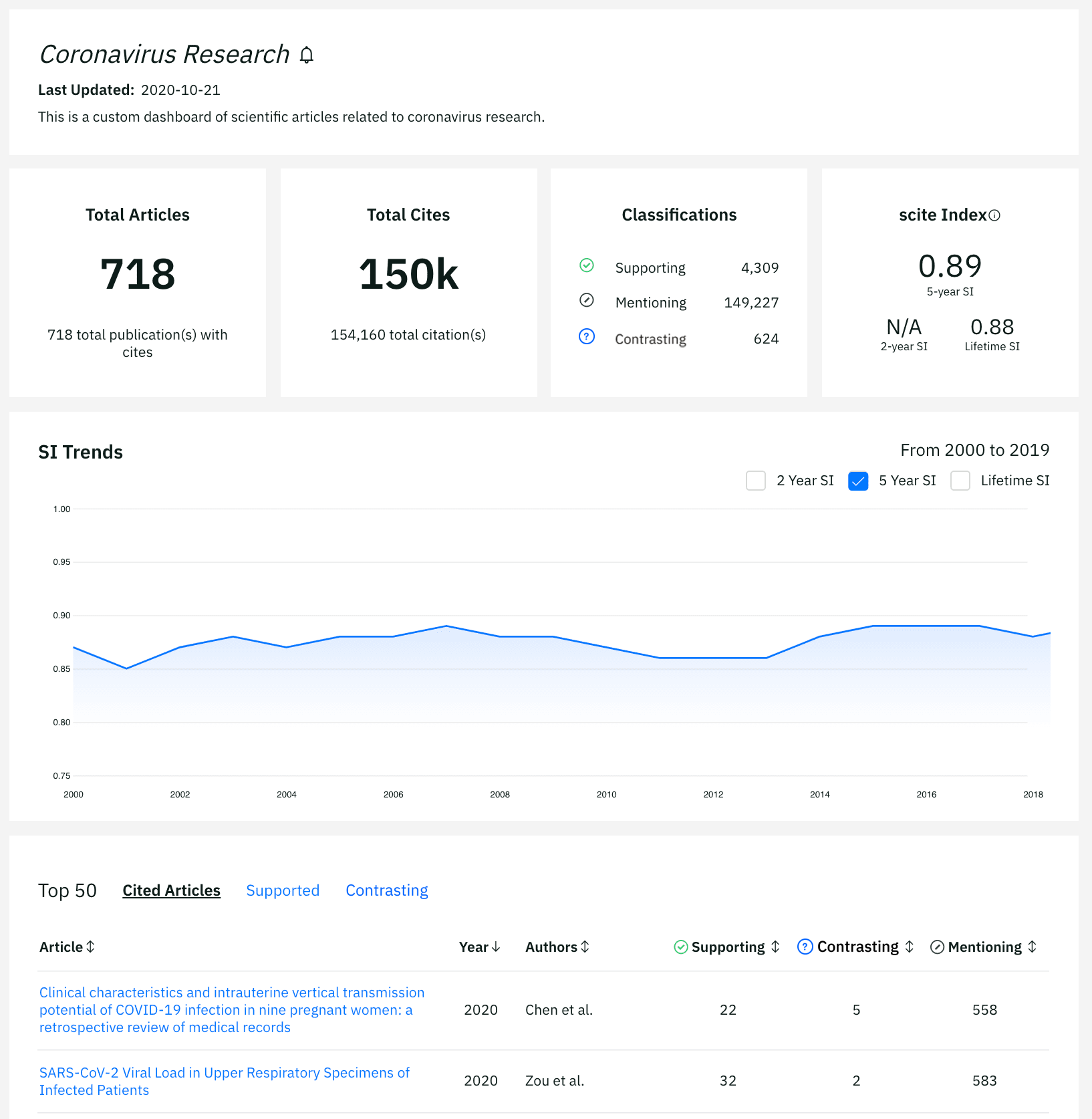Viewport: 1092px width, 1119px height.
Task: Click the Contrasting question-mark icon in Classifications
Action: 587,337
